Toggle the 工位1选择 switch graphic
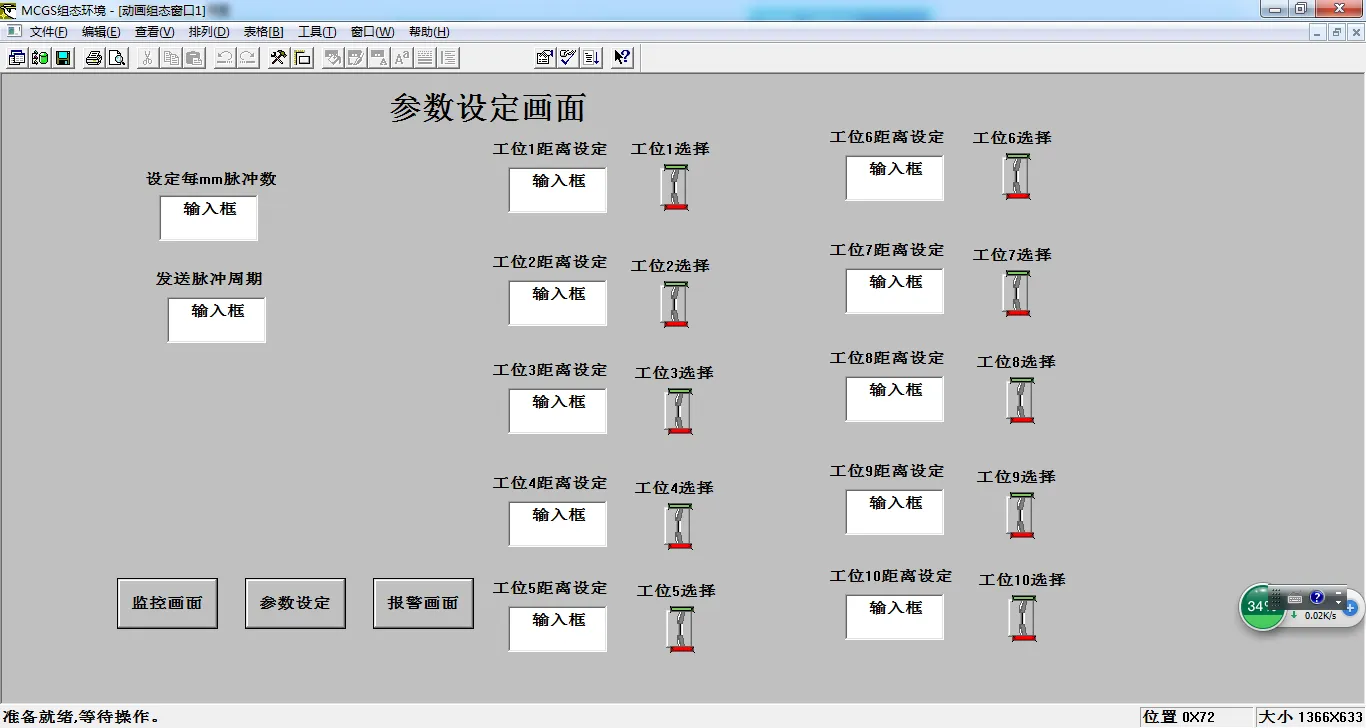The image size is (1366, 728). pos(675,188)
